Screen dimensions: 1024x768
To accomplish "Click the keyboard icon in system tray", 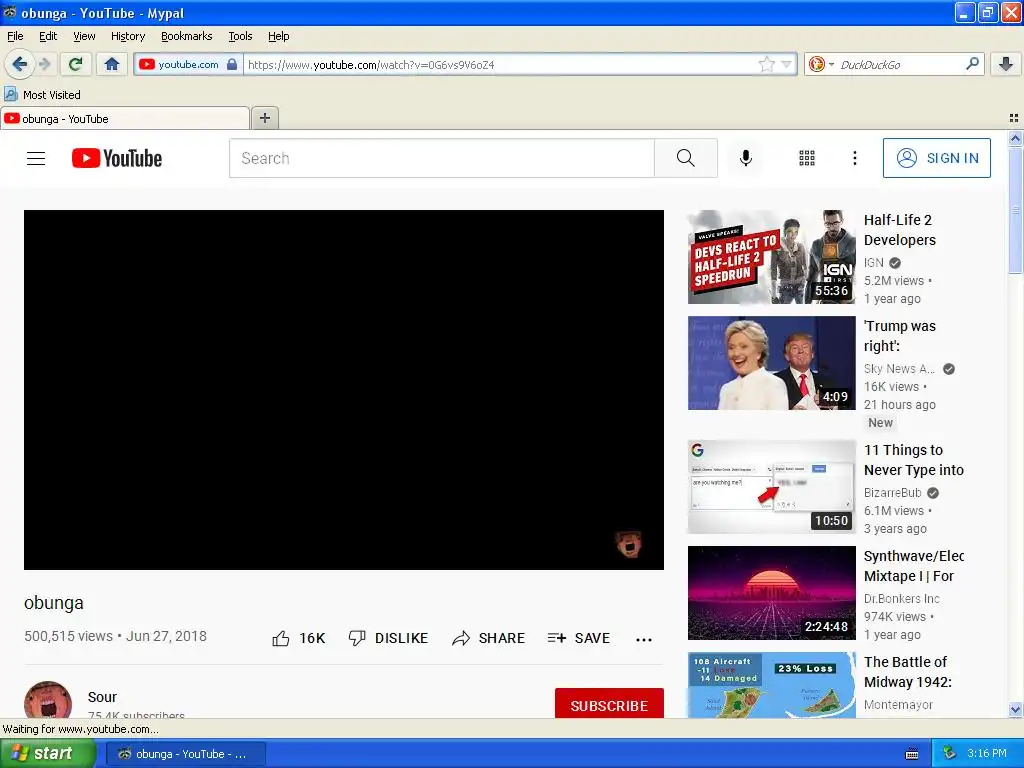I will [912, 754].
